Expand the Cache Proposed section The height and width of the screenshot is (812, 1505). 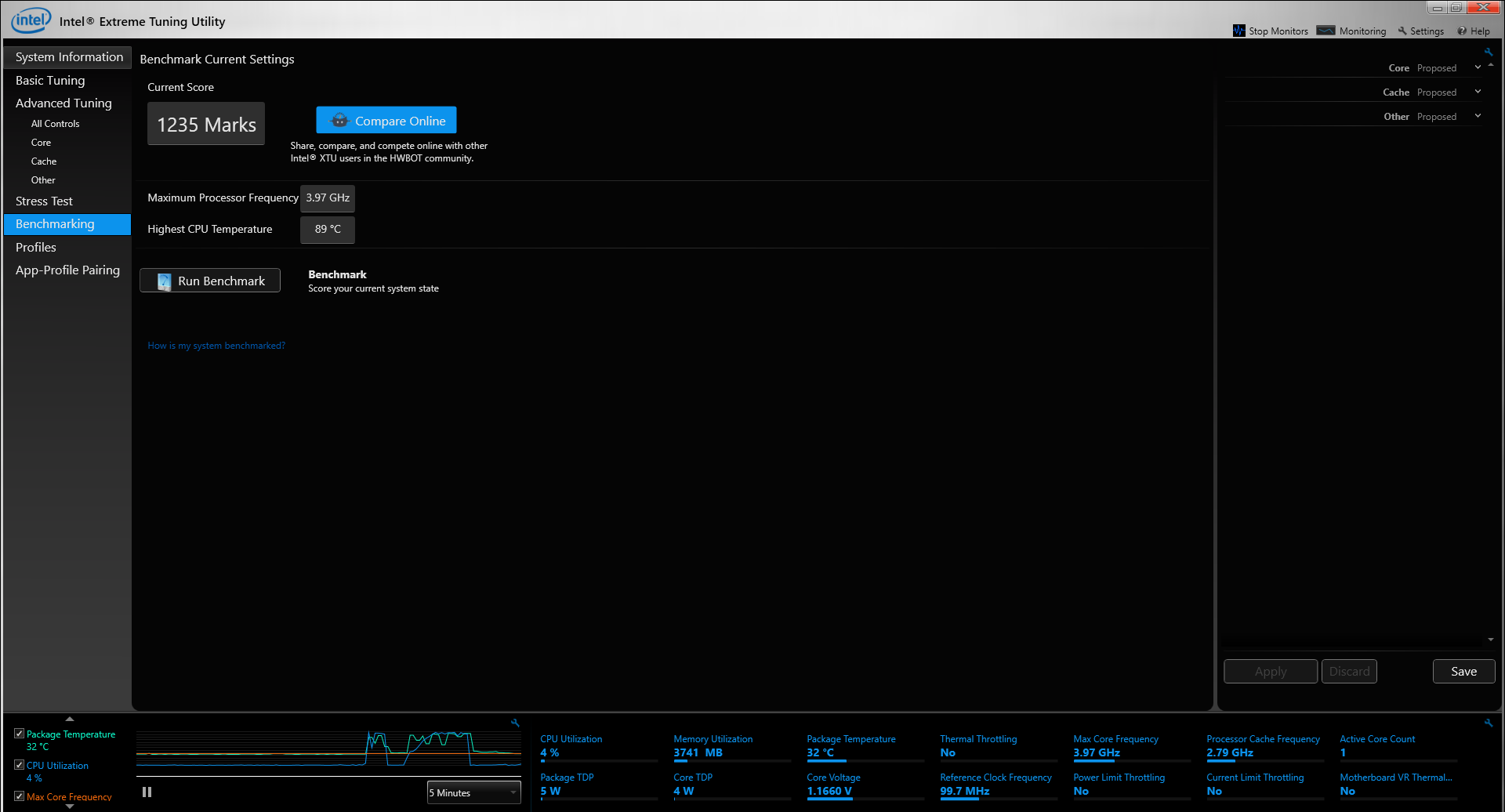click(1478, 92)
